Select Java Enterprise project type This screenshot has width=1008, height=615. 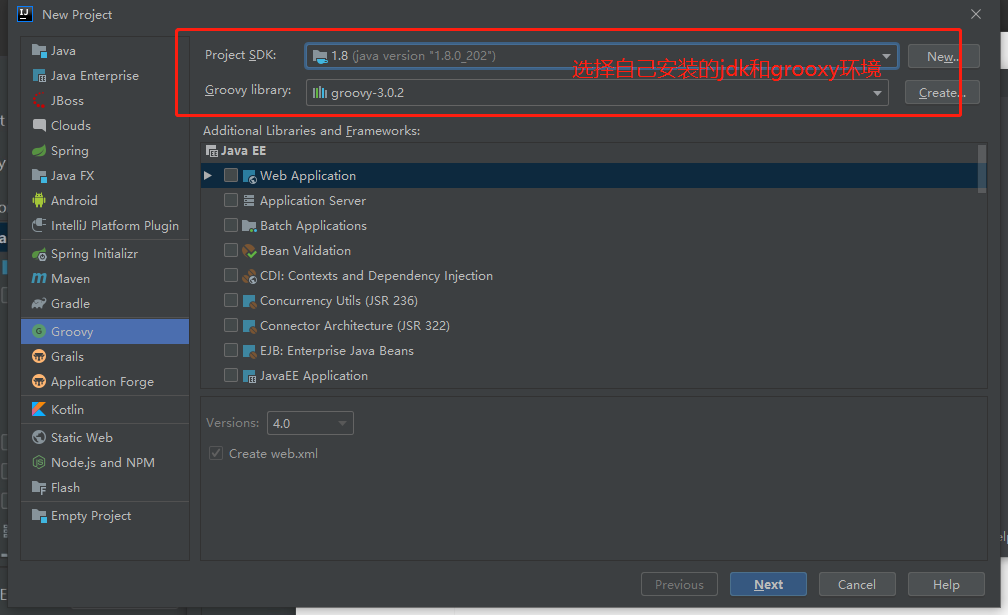tap(94, 76)
